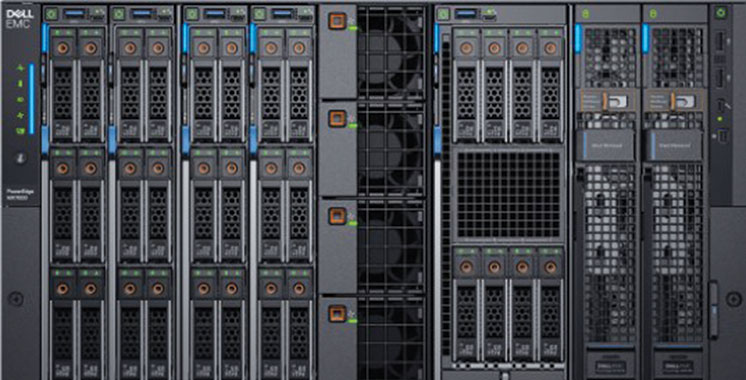The image size is (746, 380).
Task: Click the screw on the left chassis ear
Action: pos(16,299)
